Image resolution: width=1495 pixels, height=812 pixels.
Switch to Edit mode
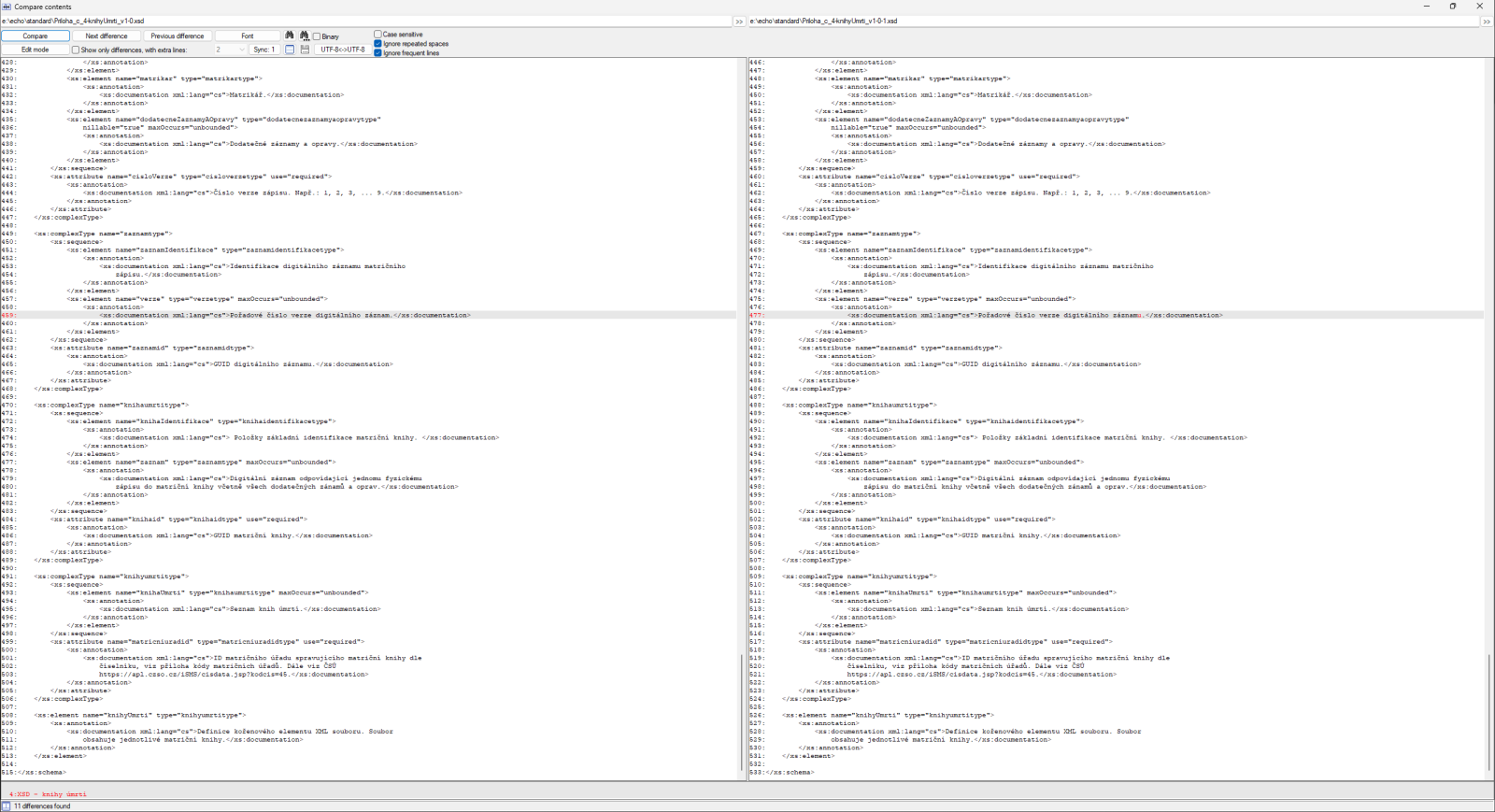tap(36, 50)
